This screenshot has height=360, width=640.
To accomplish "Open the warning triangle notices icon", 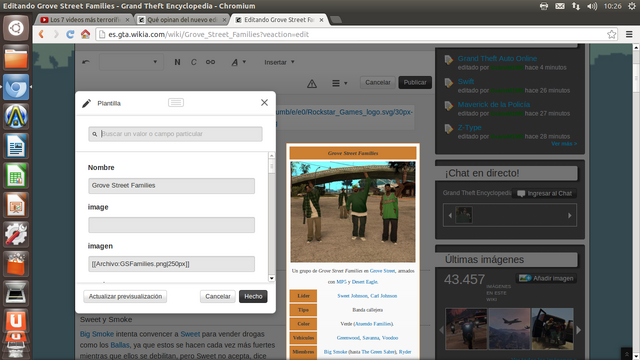I will point(312,83).
